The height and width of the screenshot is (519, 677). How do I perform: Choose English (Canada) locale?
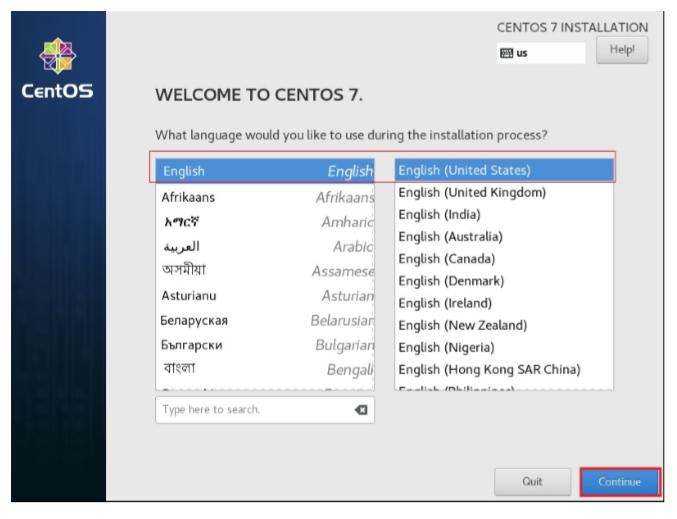coord(504,259)
